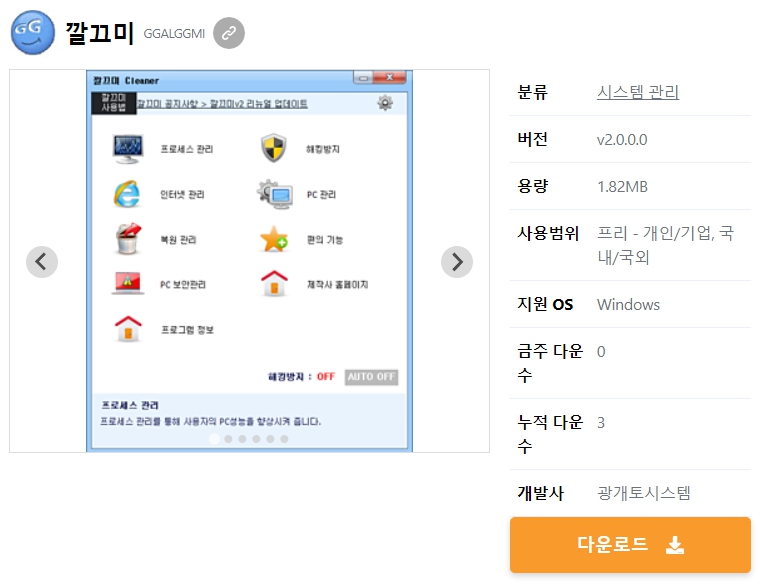Open the 시스템 관리 category link
The image size is (760, 584).
[637, 92]
